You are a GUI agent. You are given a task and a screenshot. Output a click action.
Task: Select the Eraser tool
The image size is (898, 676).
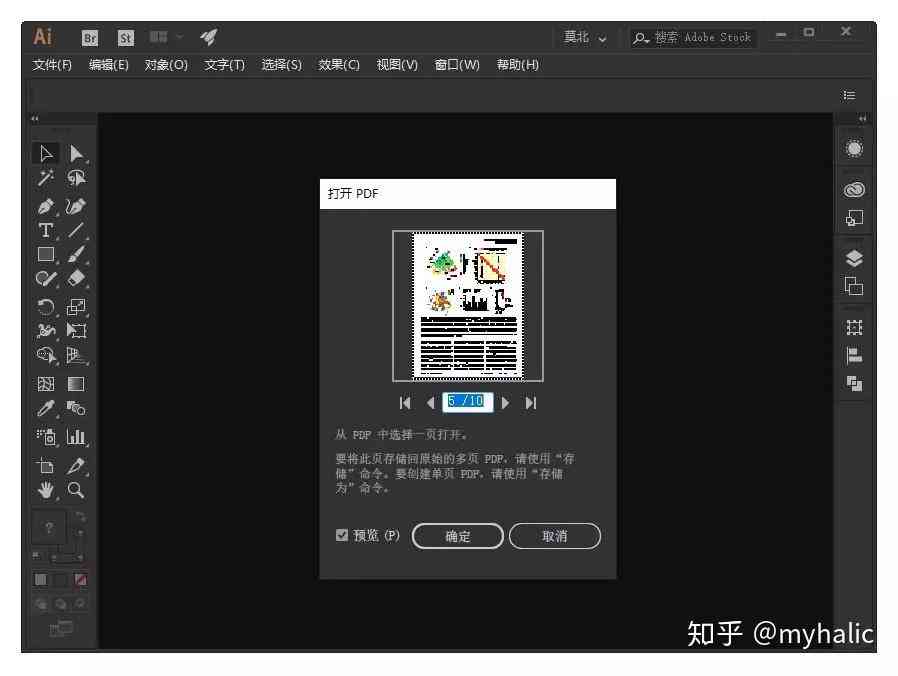point(76,279)
